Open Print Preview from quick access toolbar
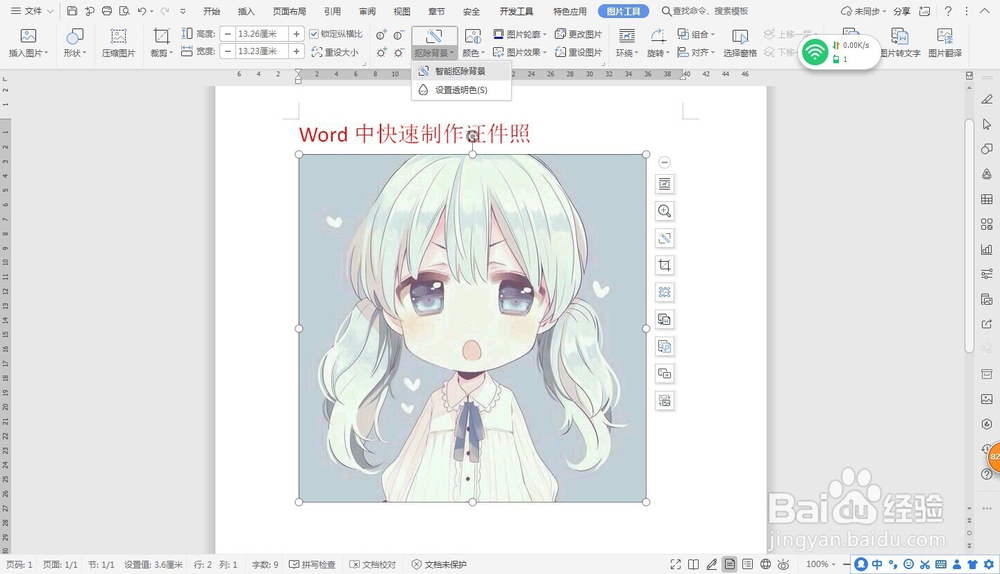The image size is (1000, 574). [x=124, y=11]
